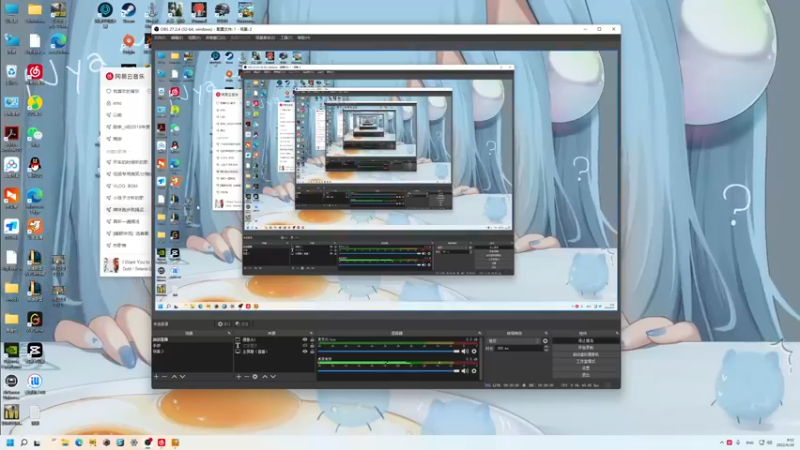Viewport: 800px width, 450px height.
Task: Open the PUBG helmet desktop shortcut
Action: click(222, 12)
